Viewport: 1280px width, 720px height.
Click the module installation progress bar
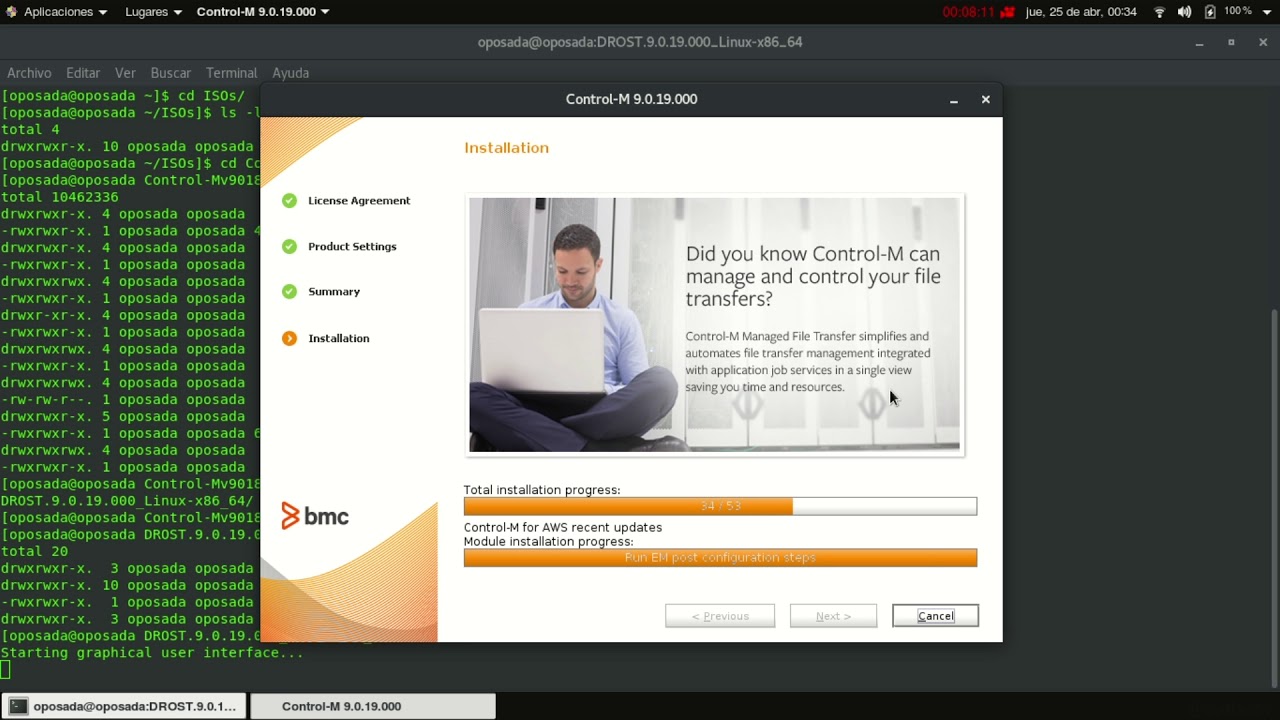click(x=720, y=557)
